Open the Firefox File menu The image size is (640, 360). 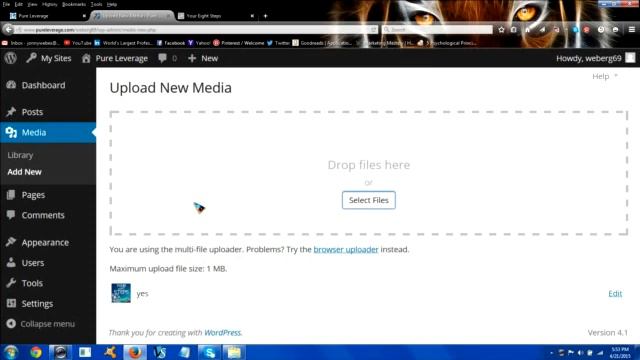[x=6, y=4]
